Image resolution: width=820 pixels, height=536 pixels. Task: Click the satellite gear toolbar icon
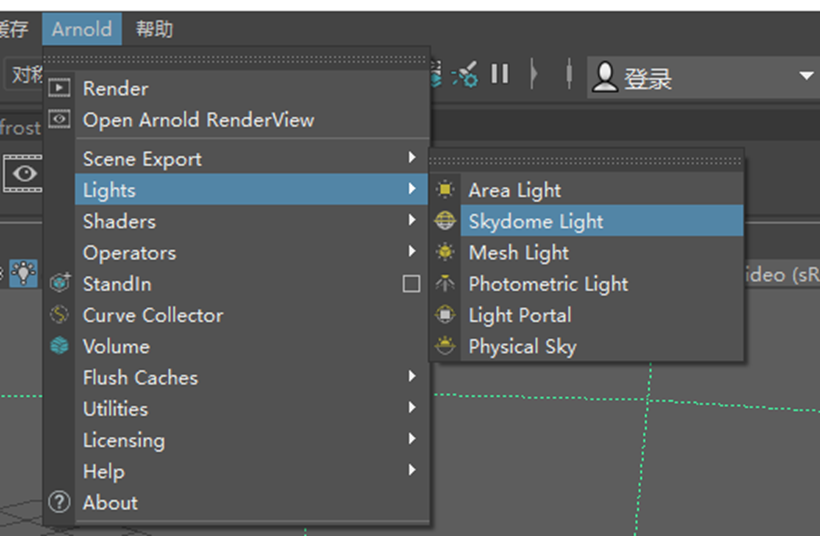[465, 74]
